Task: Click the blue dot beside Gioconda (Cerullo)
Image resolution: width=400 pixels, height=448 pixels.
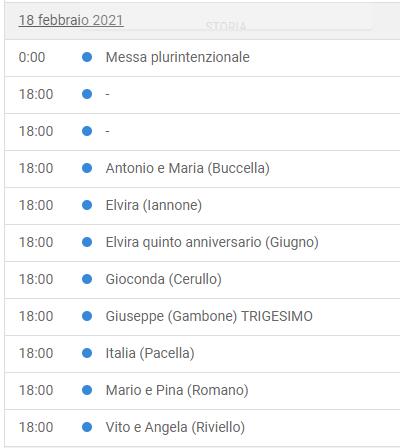Action: pyautogui.click(x=87, y=279)
